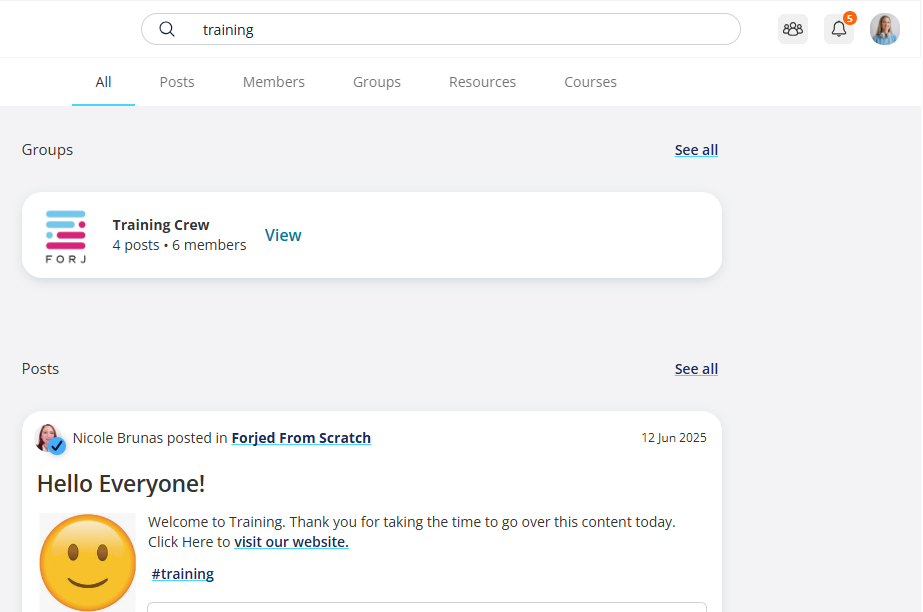The width and height of the screenshot is (923, 612).
Task: Open the notifications bell
Action: tap(839, 29)
